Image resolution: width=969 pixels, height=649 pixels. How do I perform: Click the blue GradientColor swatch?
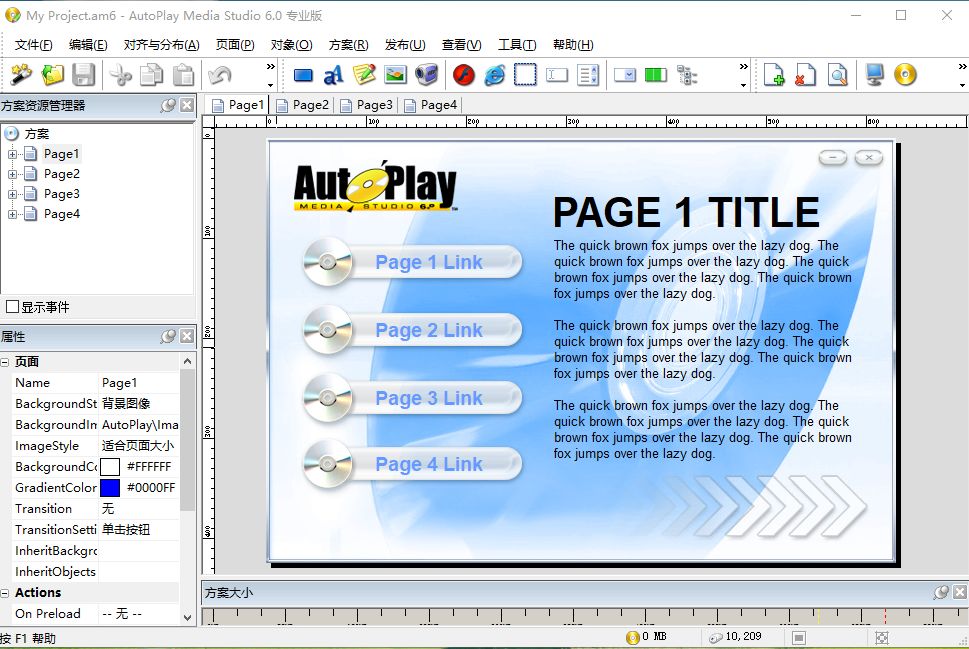point(110,488)
